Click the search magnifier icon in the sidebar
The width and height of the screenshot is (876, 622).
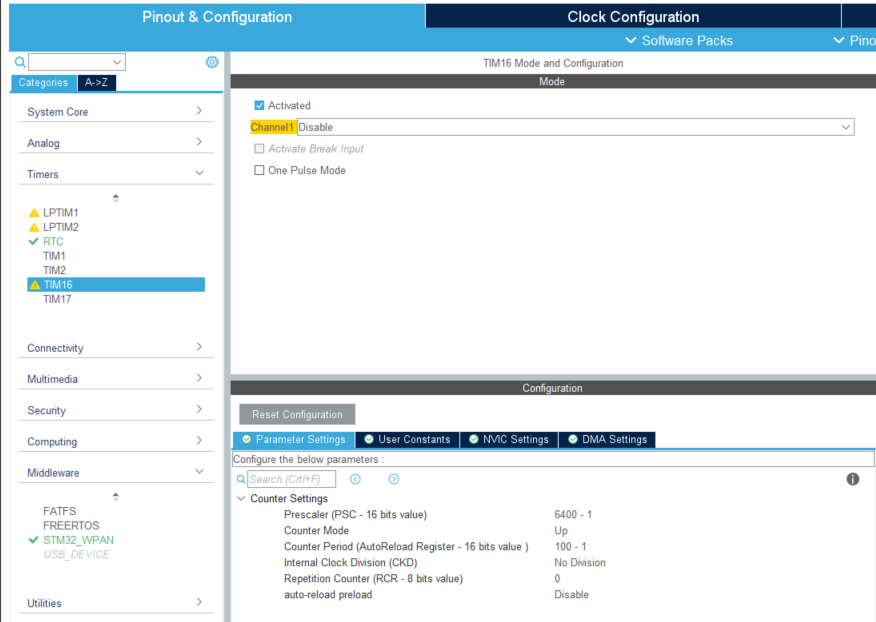[20, 62]
